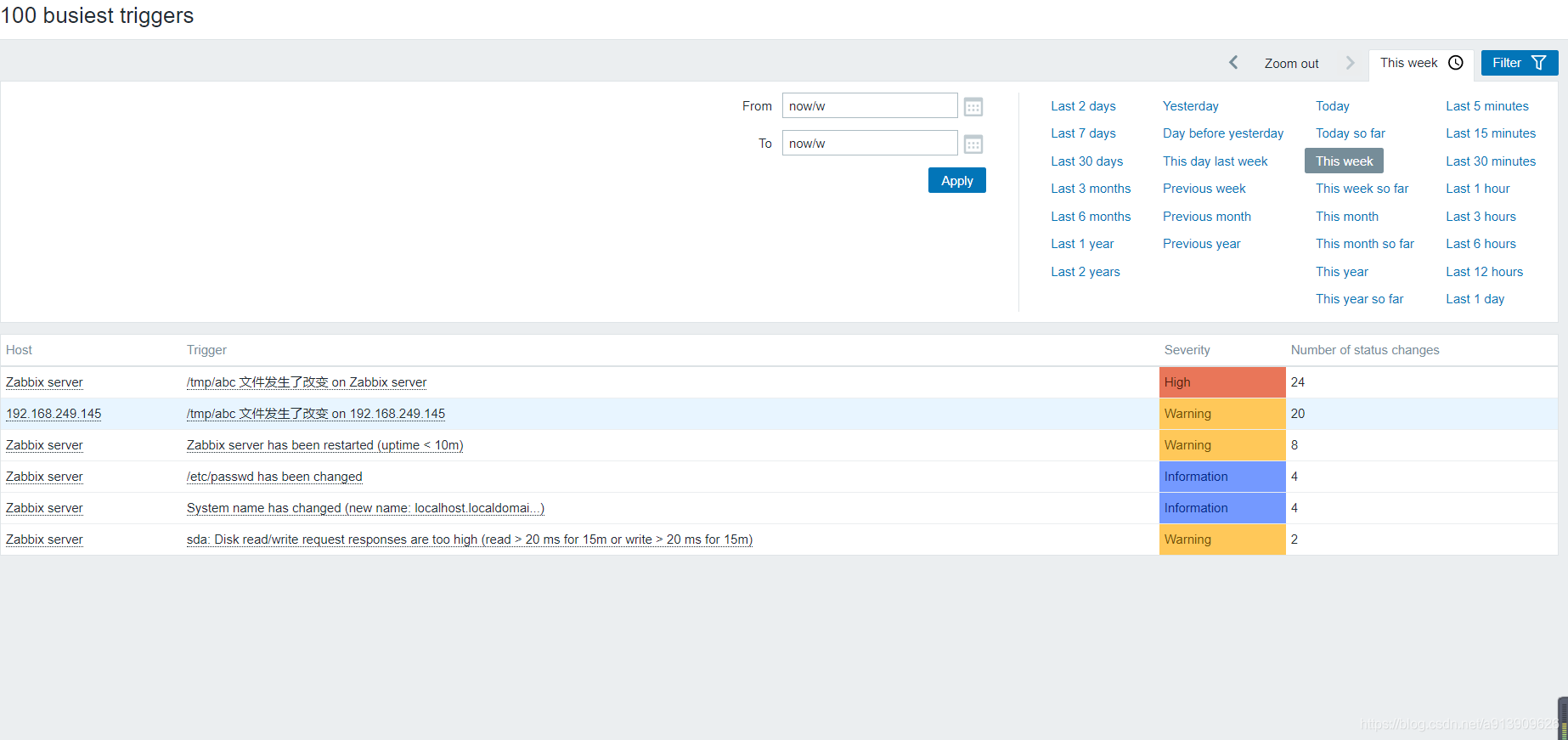Image resolution: width=1568 pixels, height=740 pixels.
Task: Click the High severity cell
Action: [1222, 382]
